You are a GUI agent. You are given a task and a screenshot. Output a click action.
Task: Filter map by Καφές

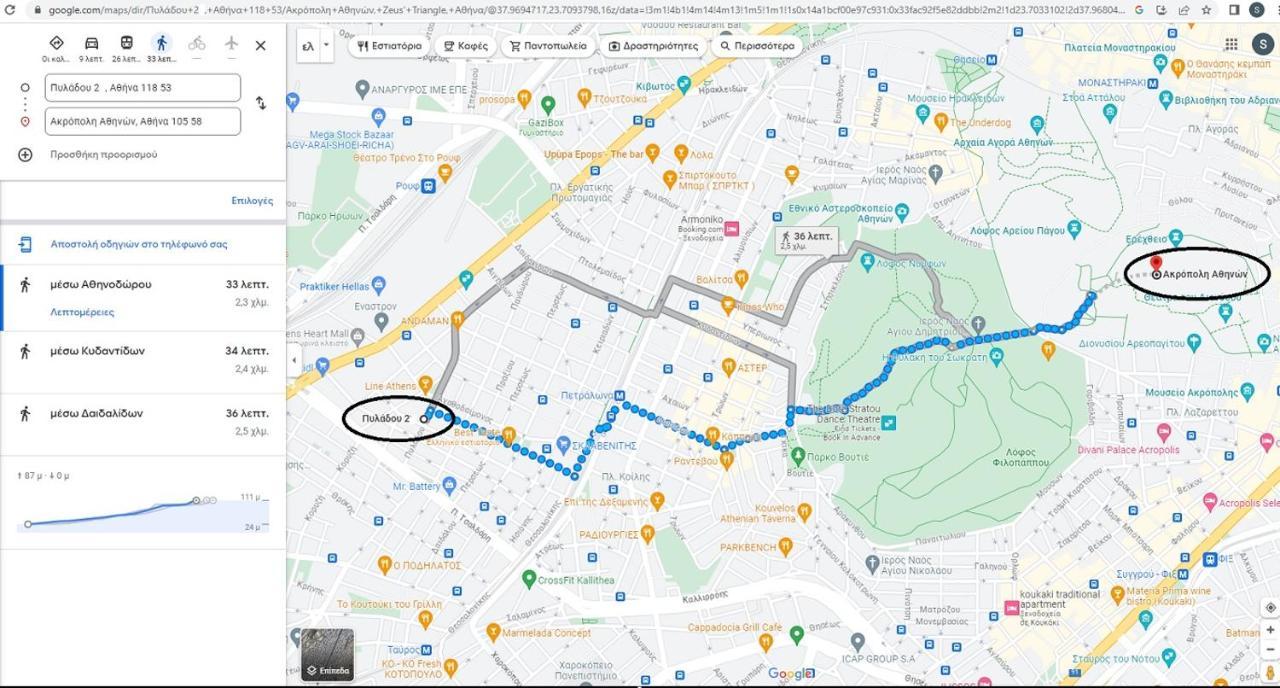(466, 46)
